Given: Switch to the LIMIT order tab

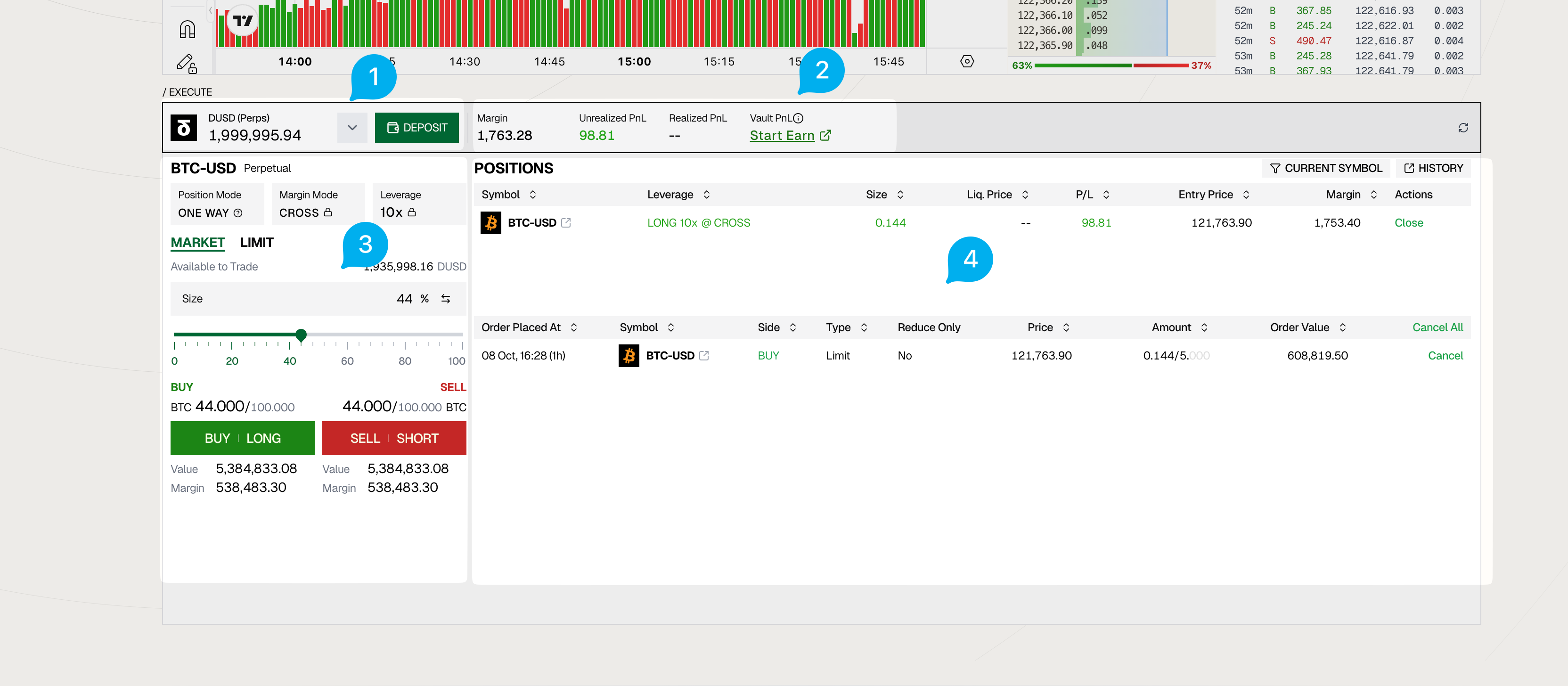Looking at the screenshot, I should 256,242.
